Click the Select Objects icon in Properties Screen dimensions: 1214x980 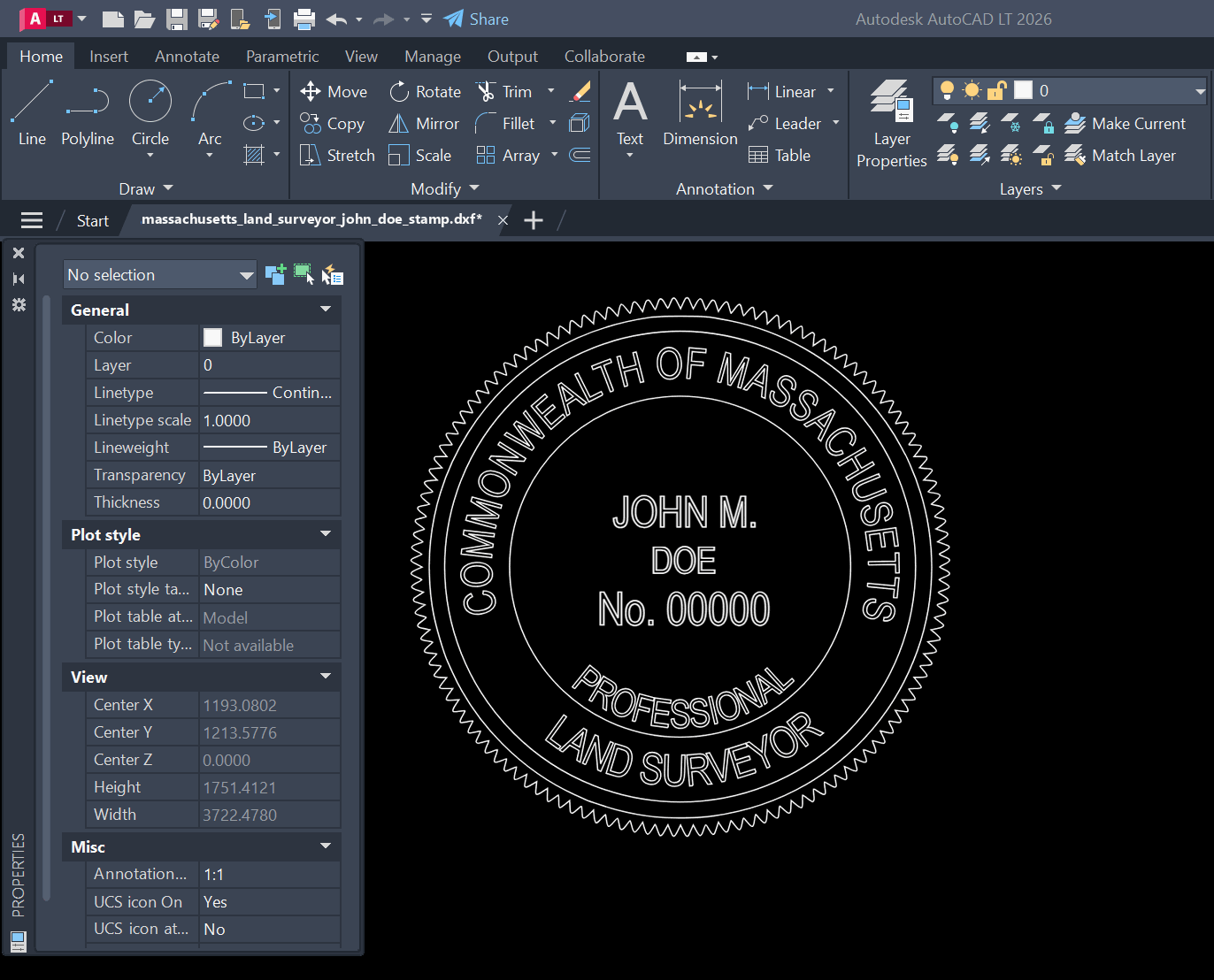[303, 275]
